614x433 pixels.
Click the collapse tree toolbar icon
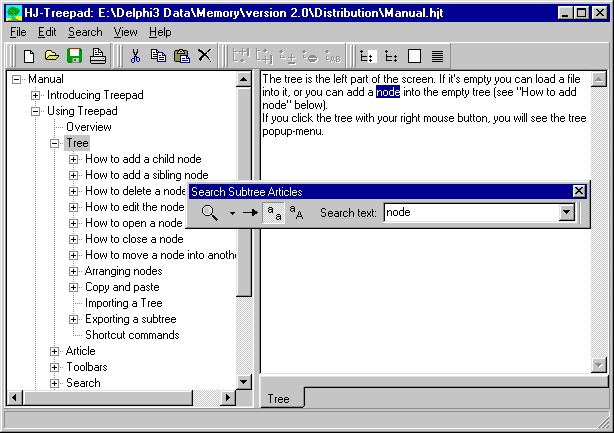click(368, 56)
